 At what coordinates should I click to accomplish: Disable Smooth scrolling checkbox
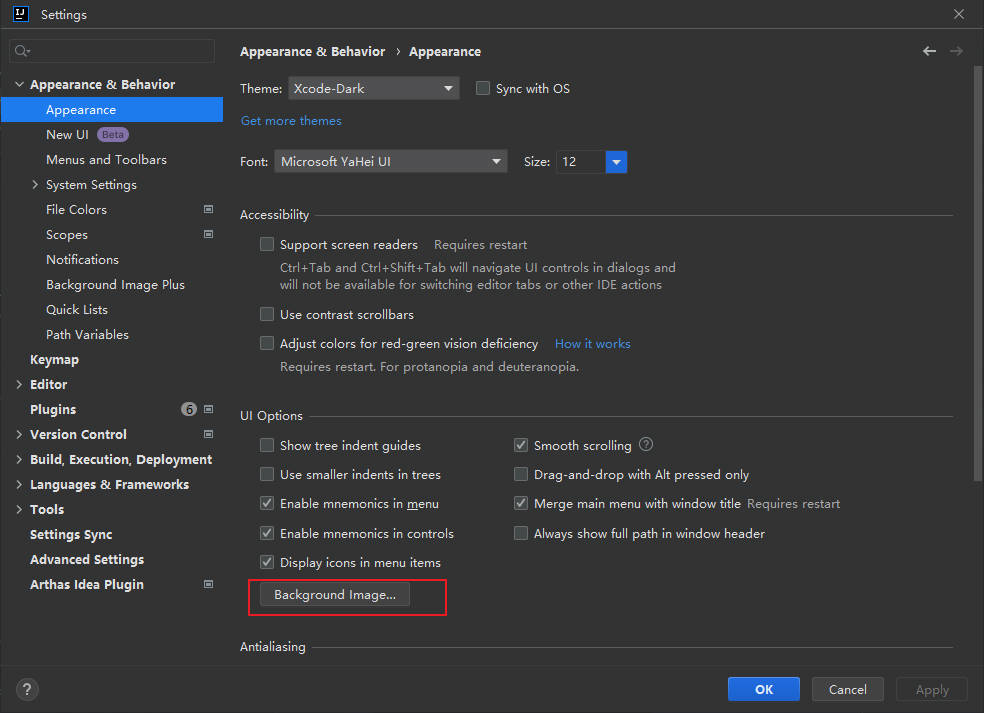click(521, 445)
